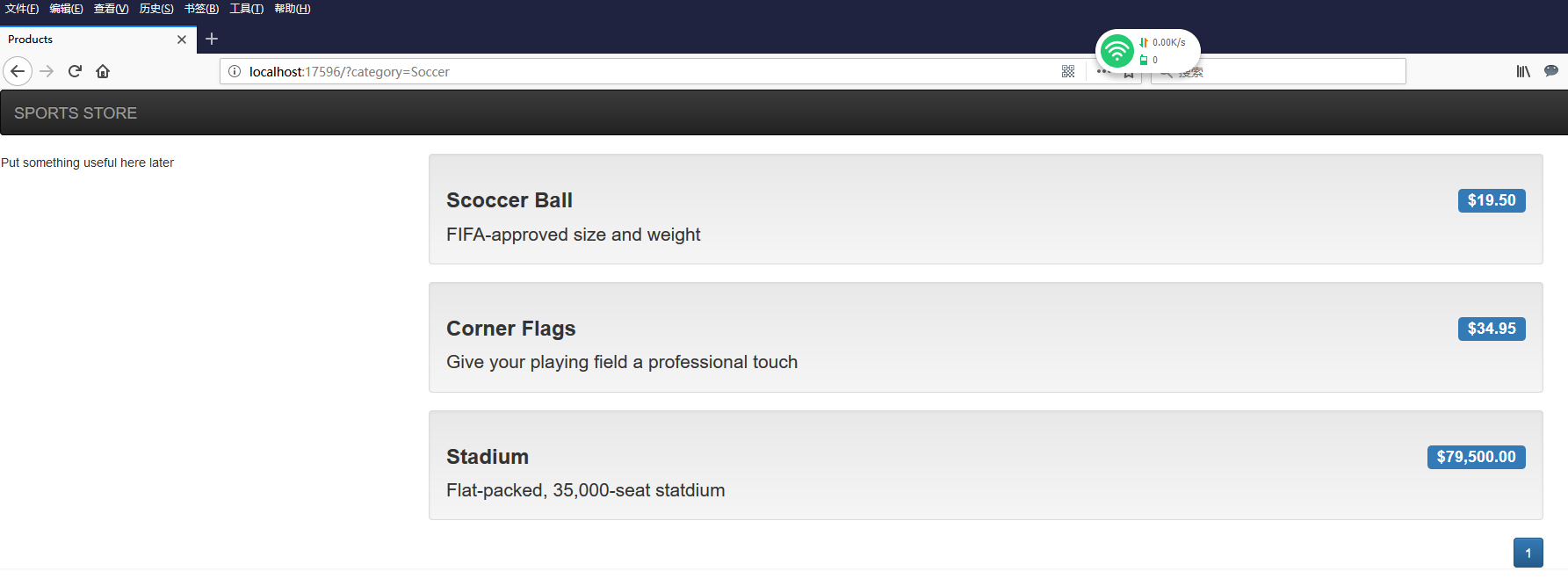The image size is (1568, 586).
Task: Click the SPORTS STORE brand link
Action: (76, 113)
